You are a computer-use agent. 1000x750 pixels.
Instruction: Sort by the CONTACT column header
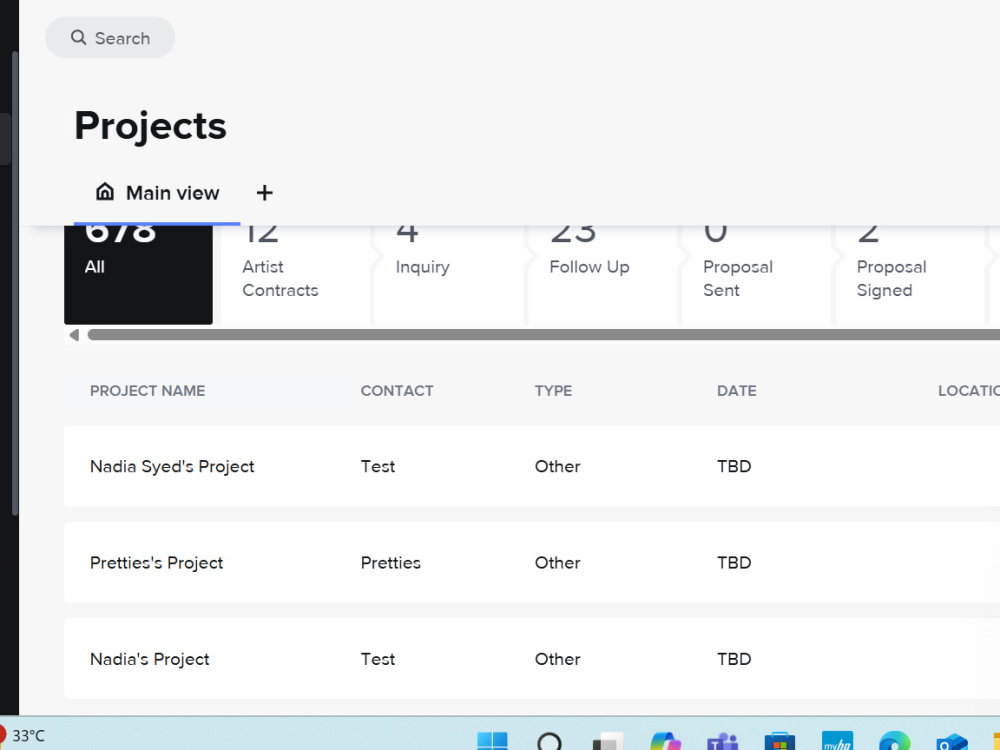coord(397,391)
